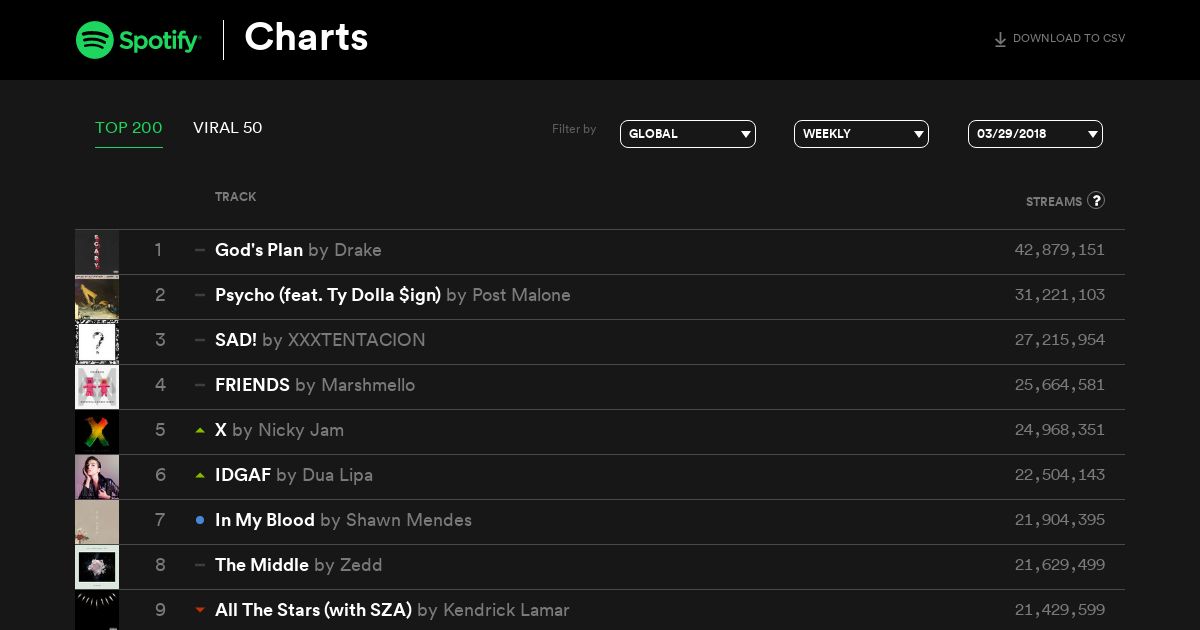Open The Middle by Zedd

click(298, 565)
